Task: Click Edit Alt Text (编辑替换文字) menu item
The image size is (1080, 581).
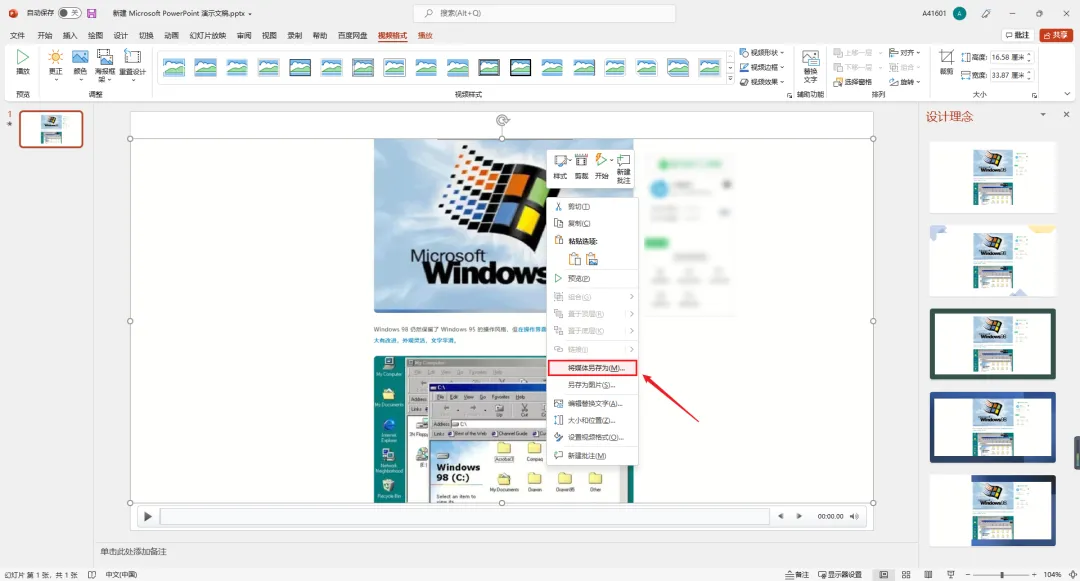Action: (592, 403)
